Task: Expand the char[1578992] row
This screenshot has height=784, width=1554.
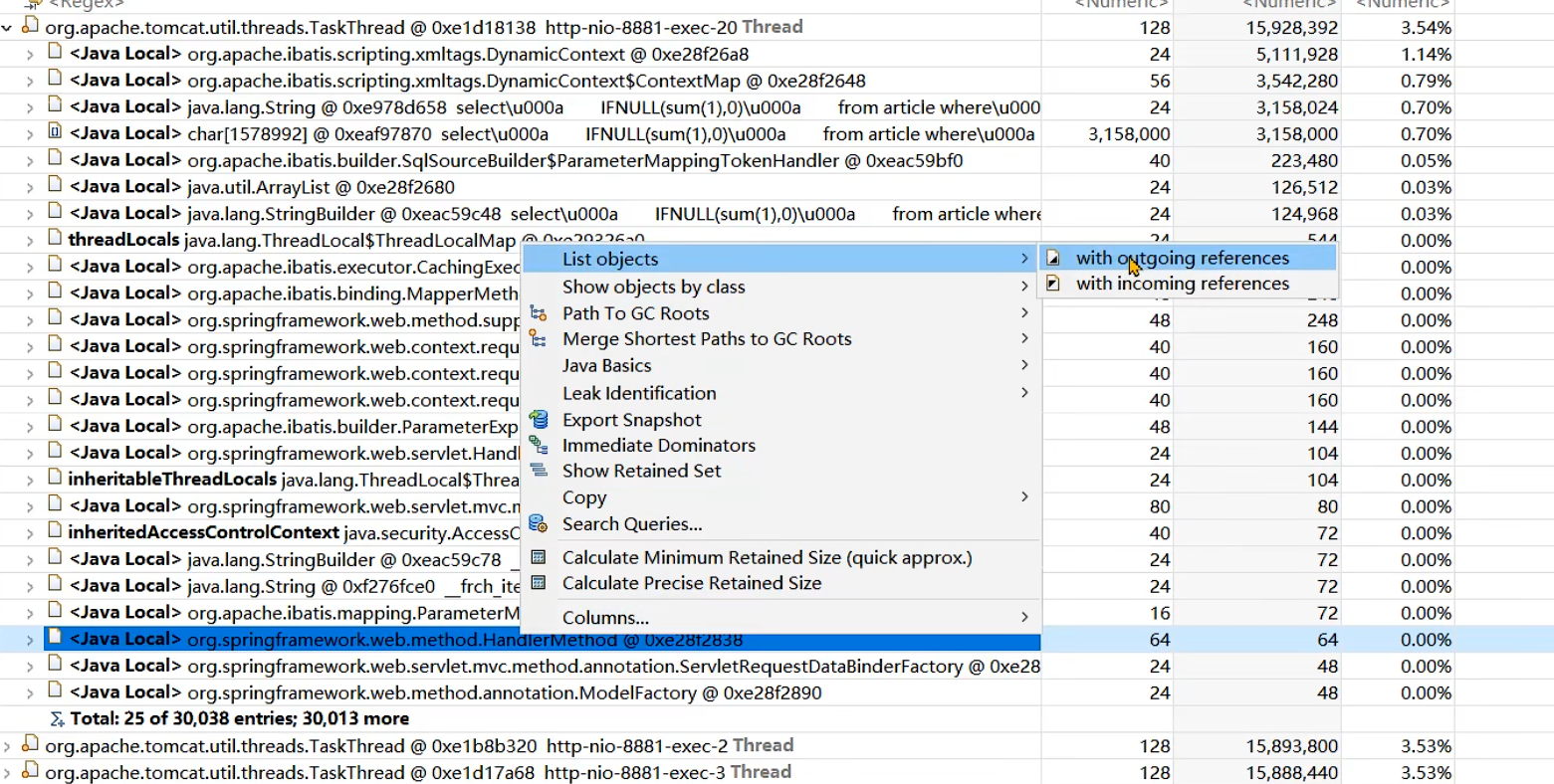Action: 31,134
